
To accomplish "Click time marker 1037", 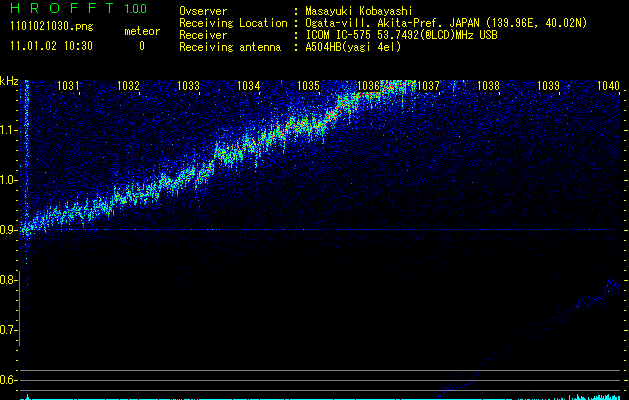I will pos(428,85).
